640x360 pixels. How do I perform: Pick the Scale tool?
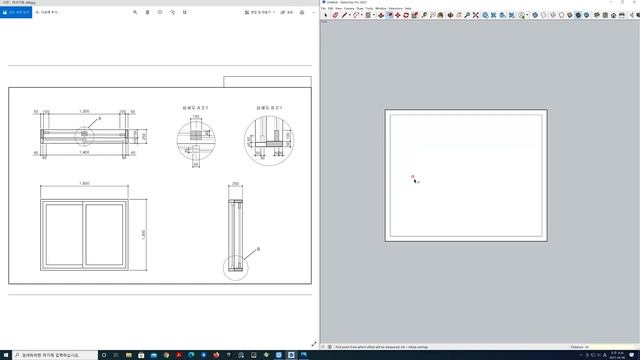point(415,15)
